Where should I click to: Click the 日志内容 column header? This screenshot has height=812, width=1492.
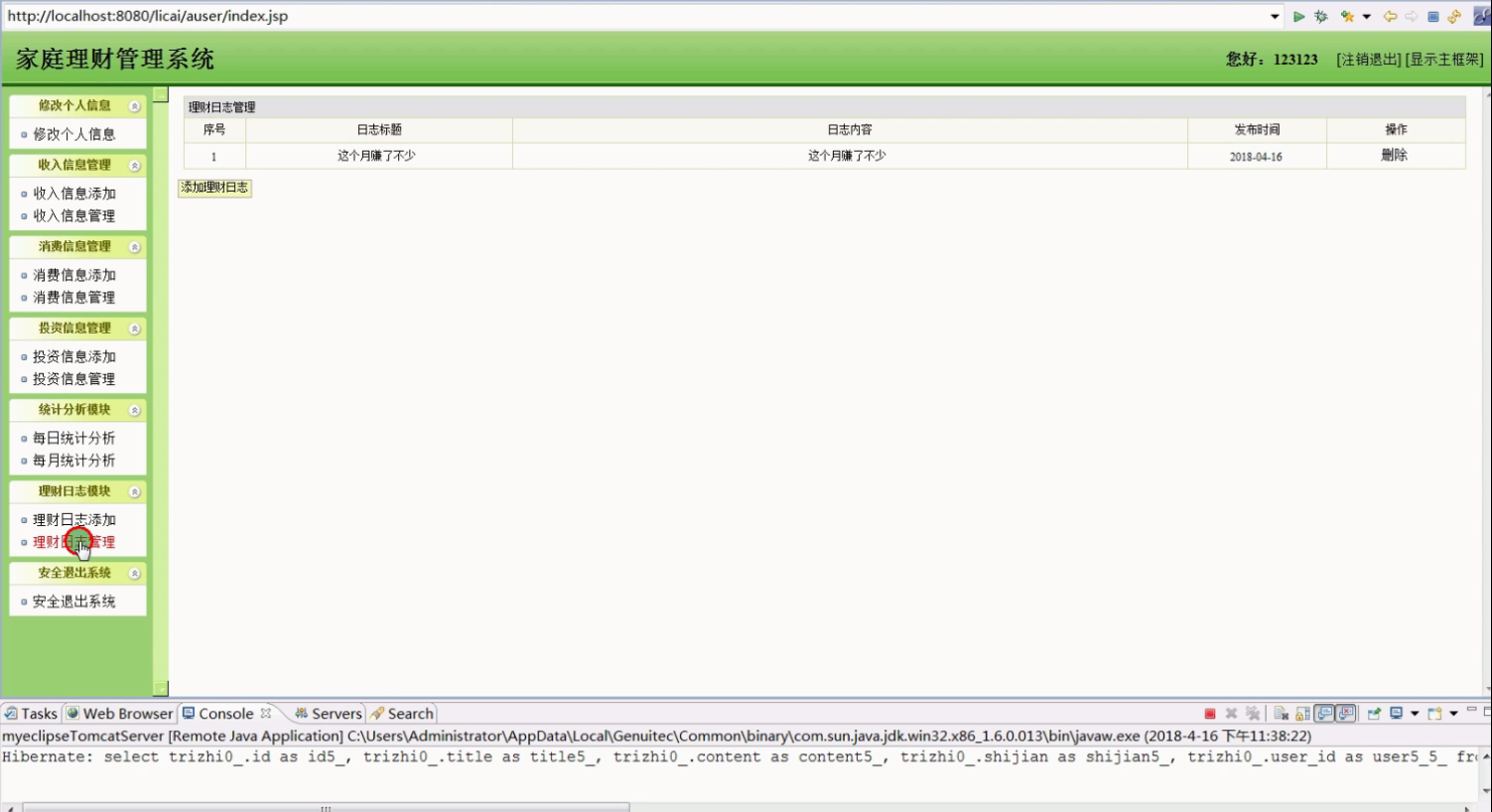click(850, 130)
